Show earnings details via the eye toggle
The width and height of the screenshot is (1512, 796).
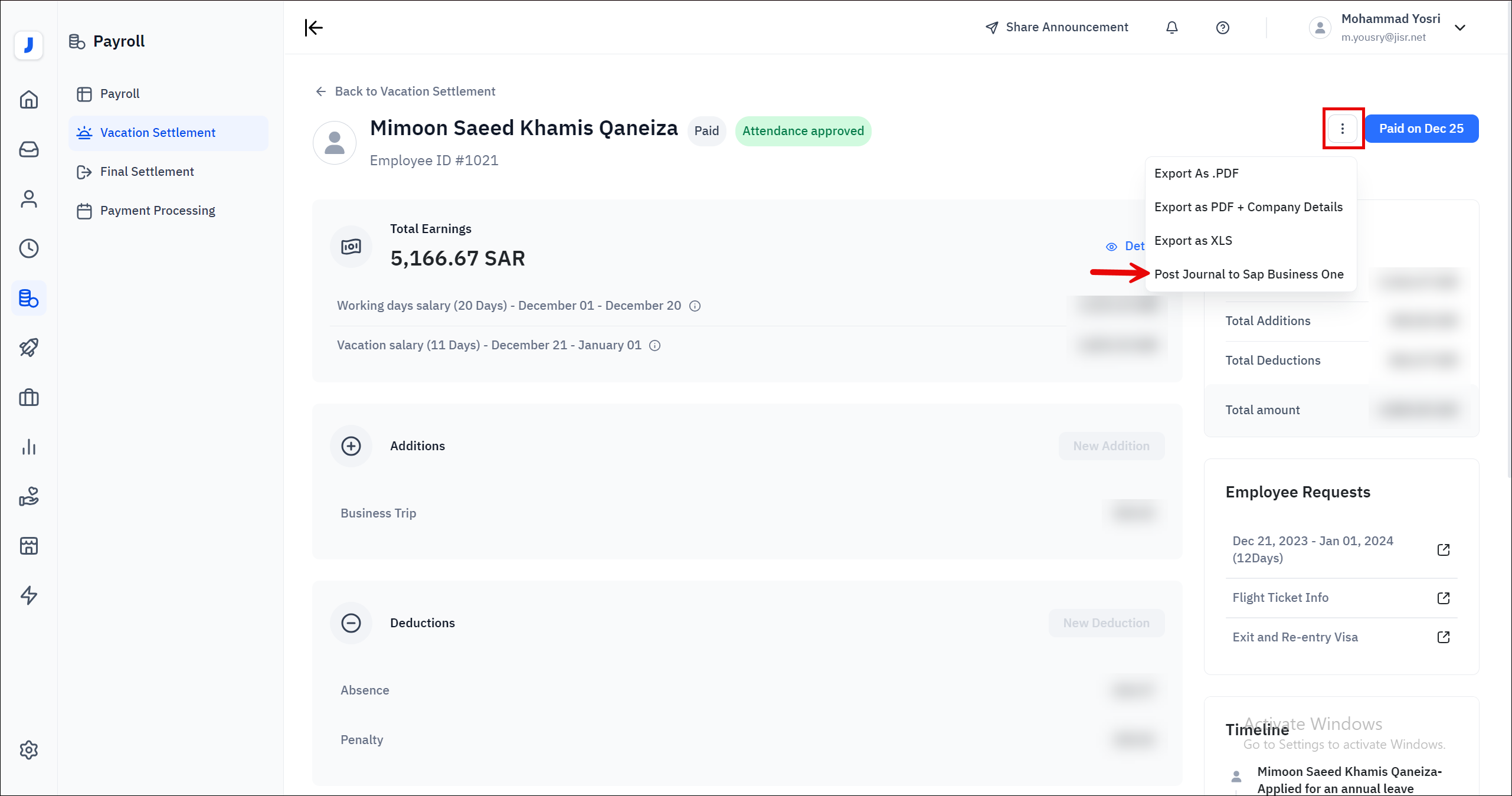click(1112, 246)
